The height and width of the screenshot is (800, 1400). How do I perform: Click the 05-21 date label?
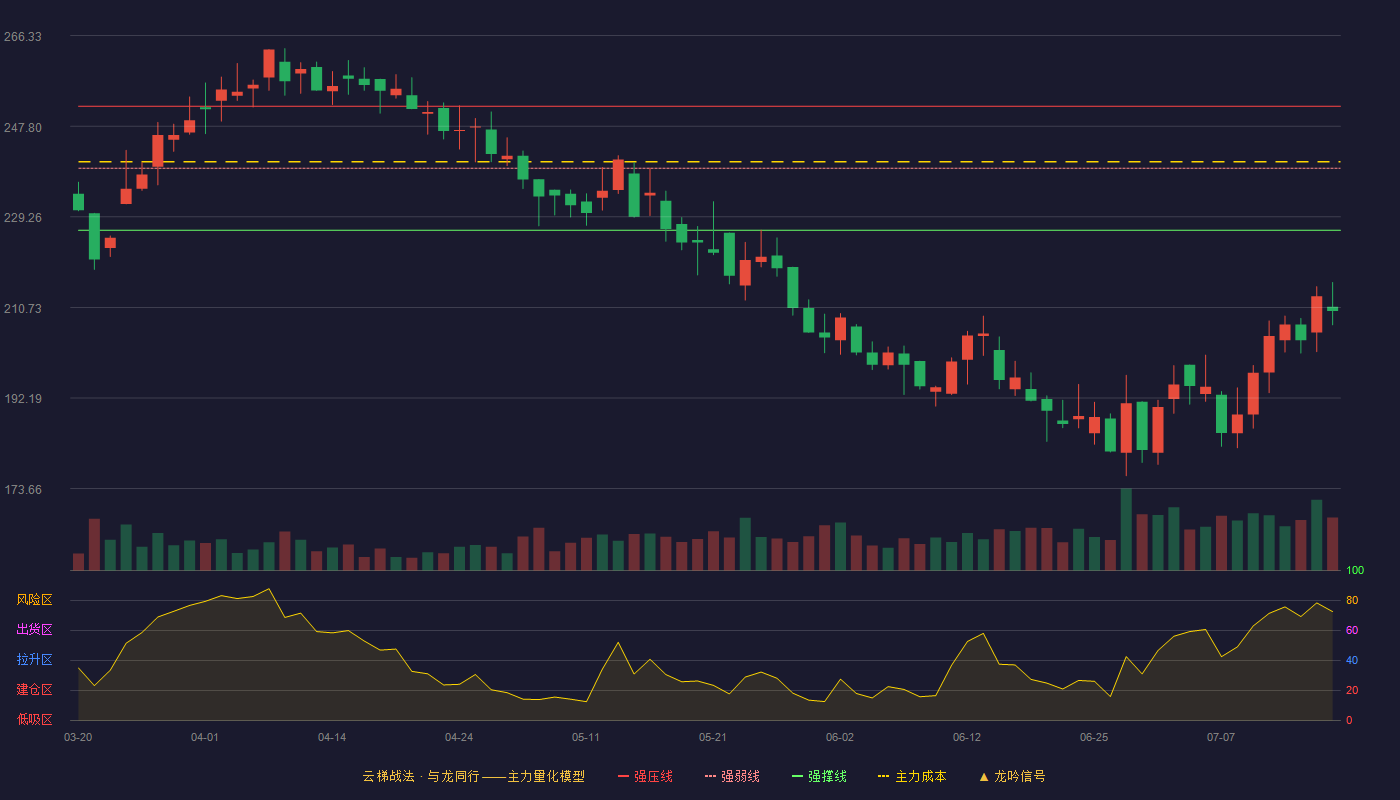713,737
